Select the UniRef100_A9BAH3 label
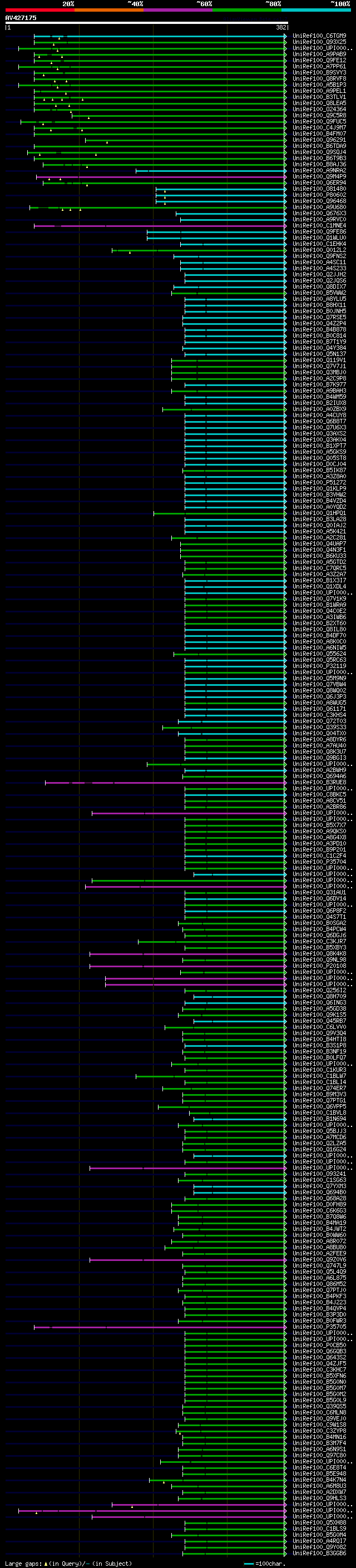356x1568 pixels. point(319,391)
